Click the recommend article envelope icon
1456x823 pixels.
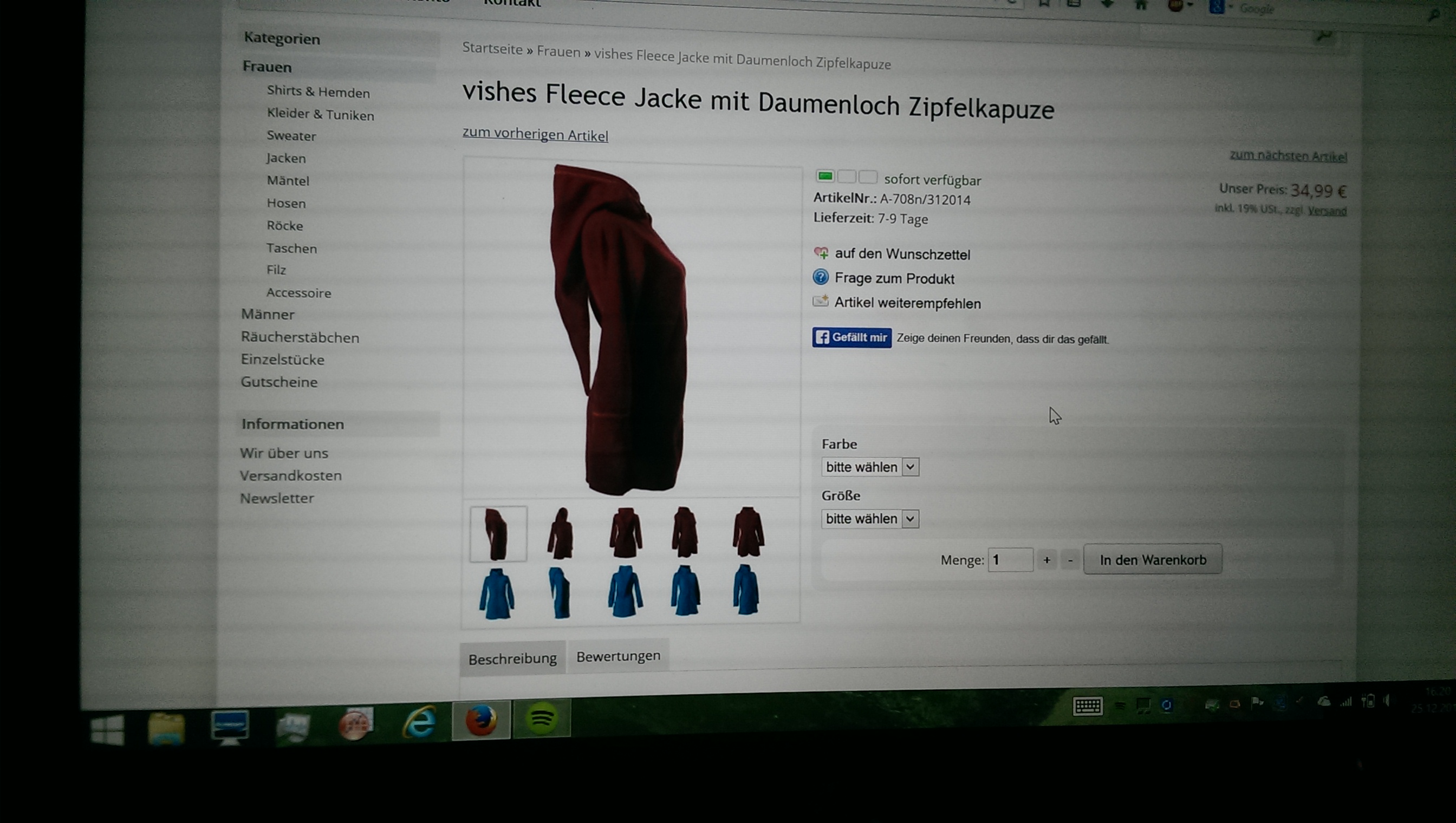pyautogui.click(x=821, y=301)
